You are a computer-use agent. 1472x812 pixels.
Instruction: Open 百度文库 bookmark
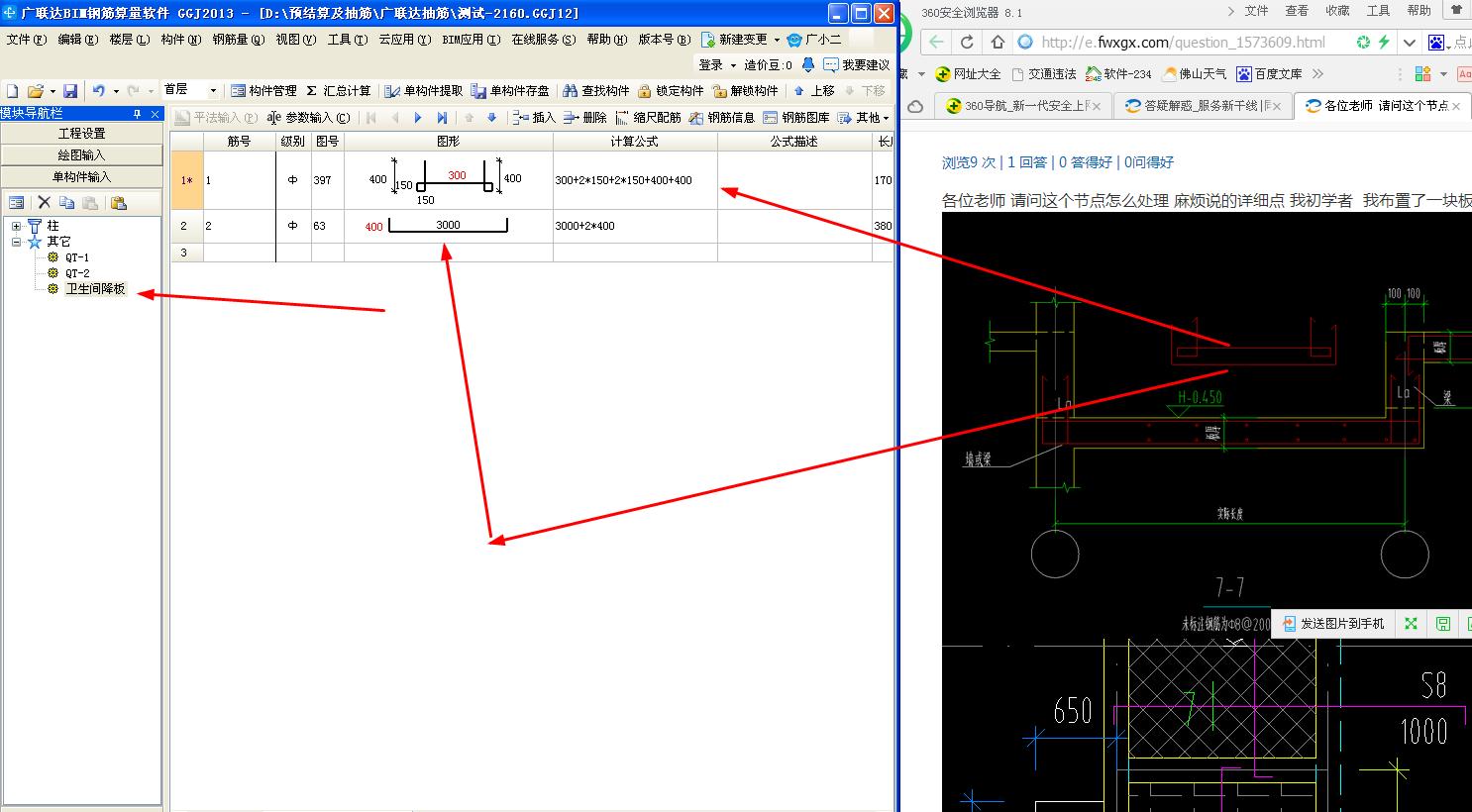click(x=1269, y=73)
